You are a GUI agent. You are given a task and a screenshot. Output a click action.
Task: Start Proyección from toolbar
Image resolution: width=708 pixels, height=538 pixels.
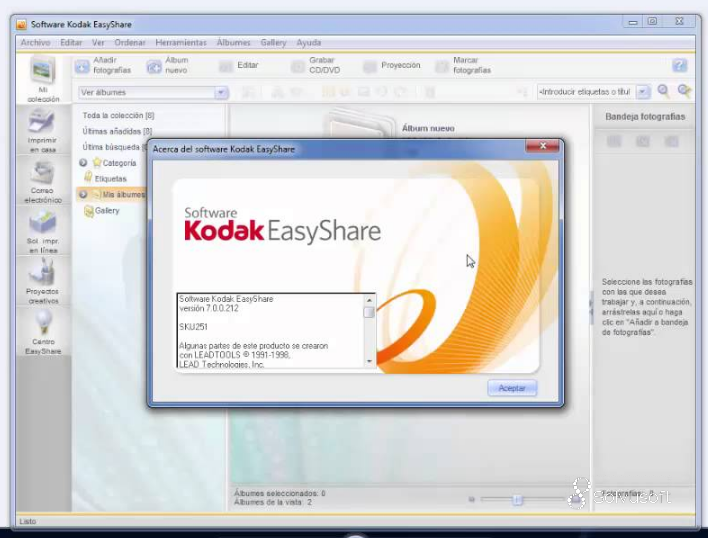(x=391, y=65)
